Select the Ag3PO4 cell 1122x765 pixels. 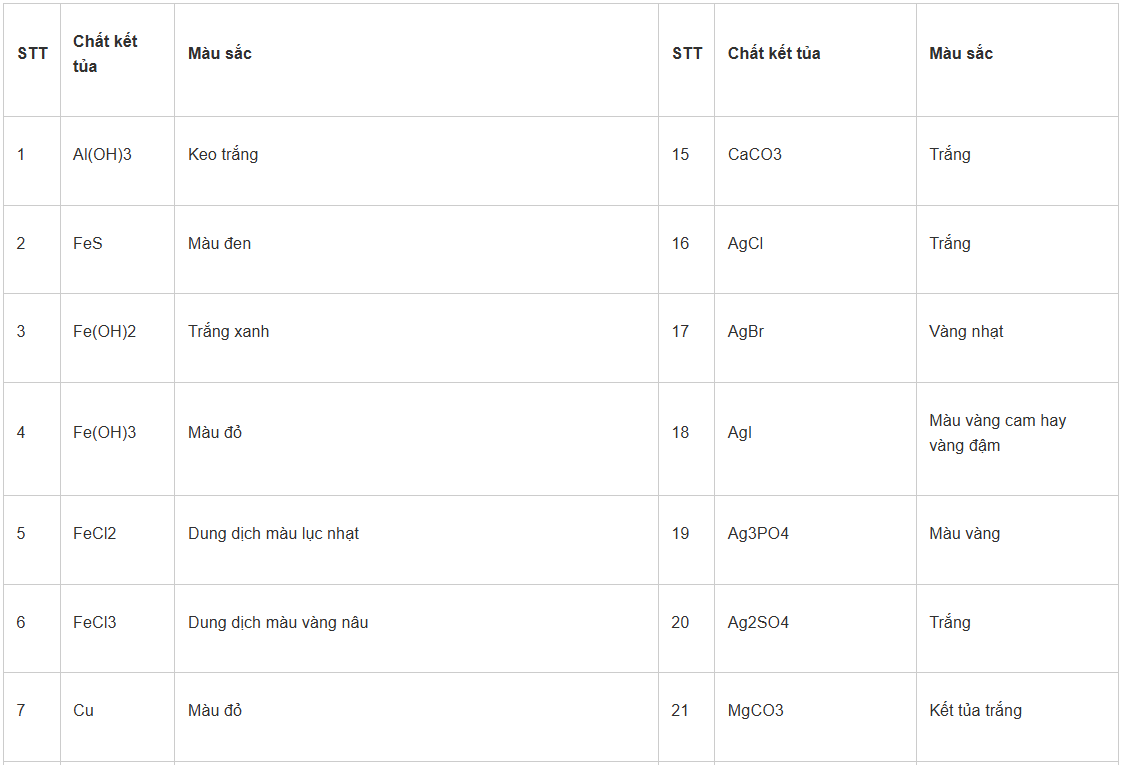(758, 534)
